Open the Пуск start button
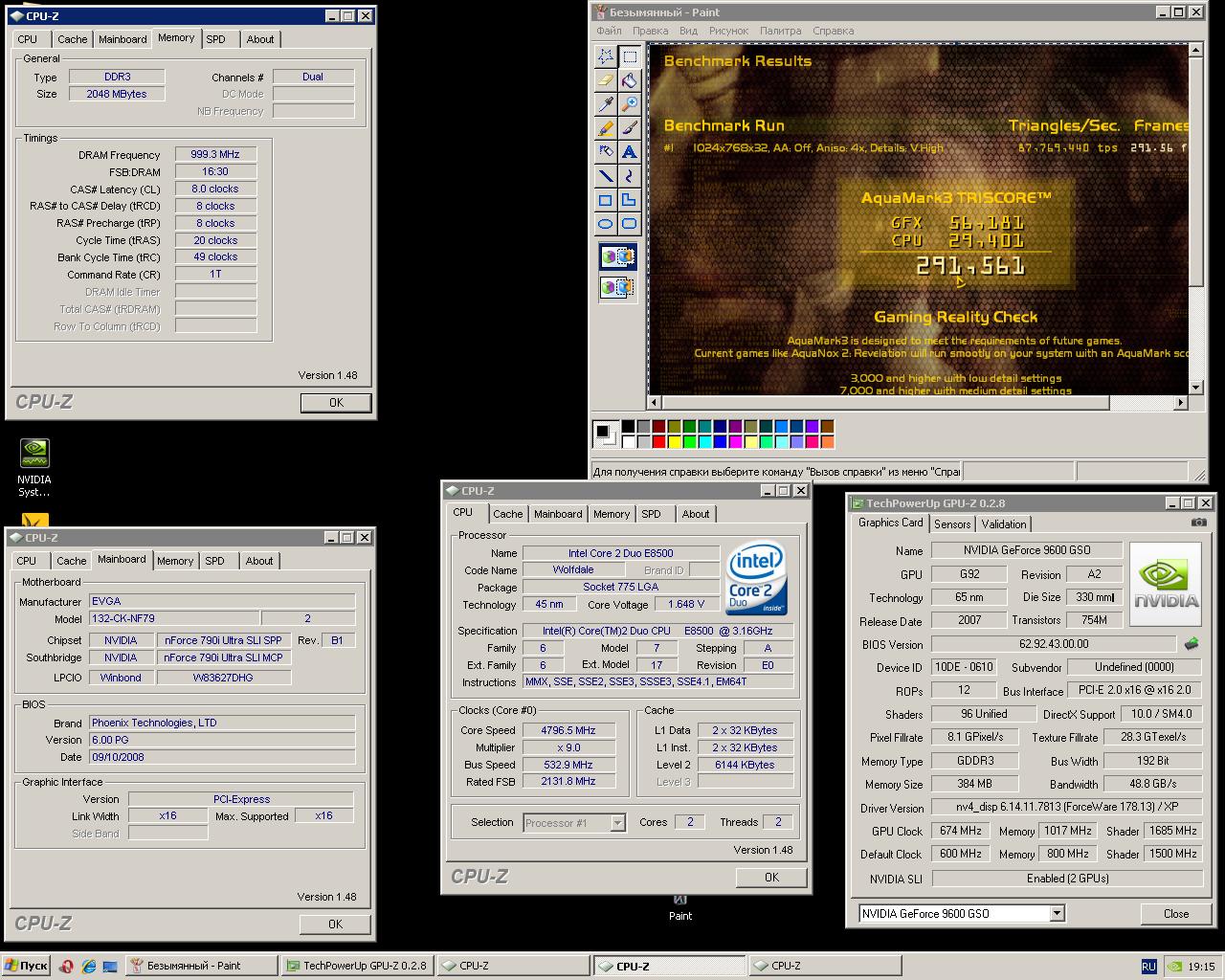Screen dimensions: 1225x980 coord(27,966)
